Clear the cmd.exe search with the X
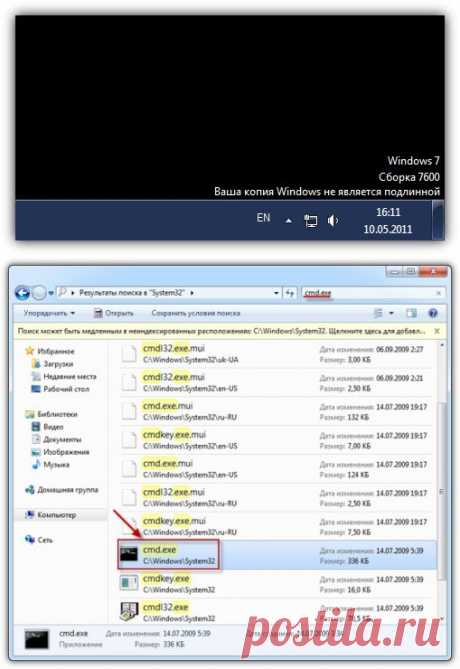The image size is (460, 669). [438, 293]
